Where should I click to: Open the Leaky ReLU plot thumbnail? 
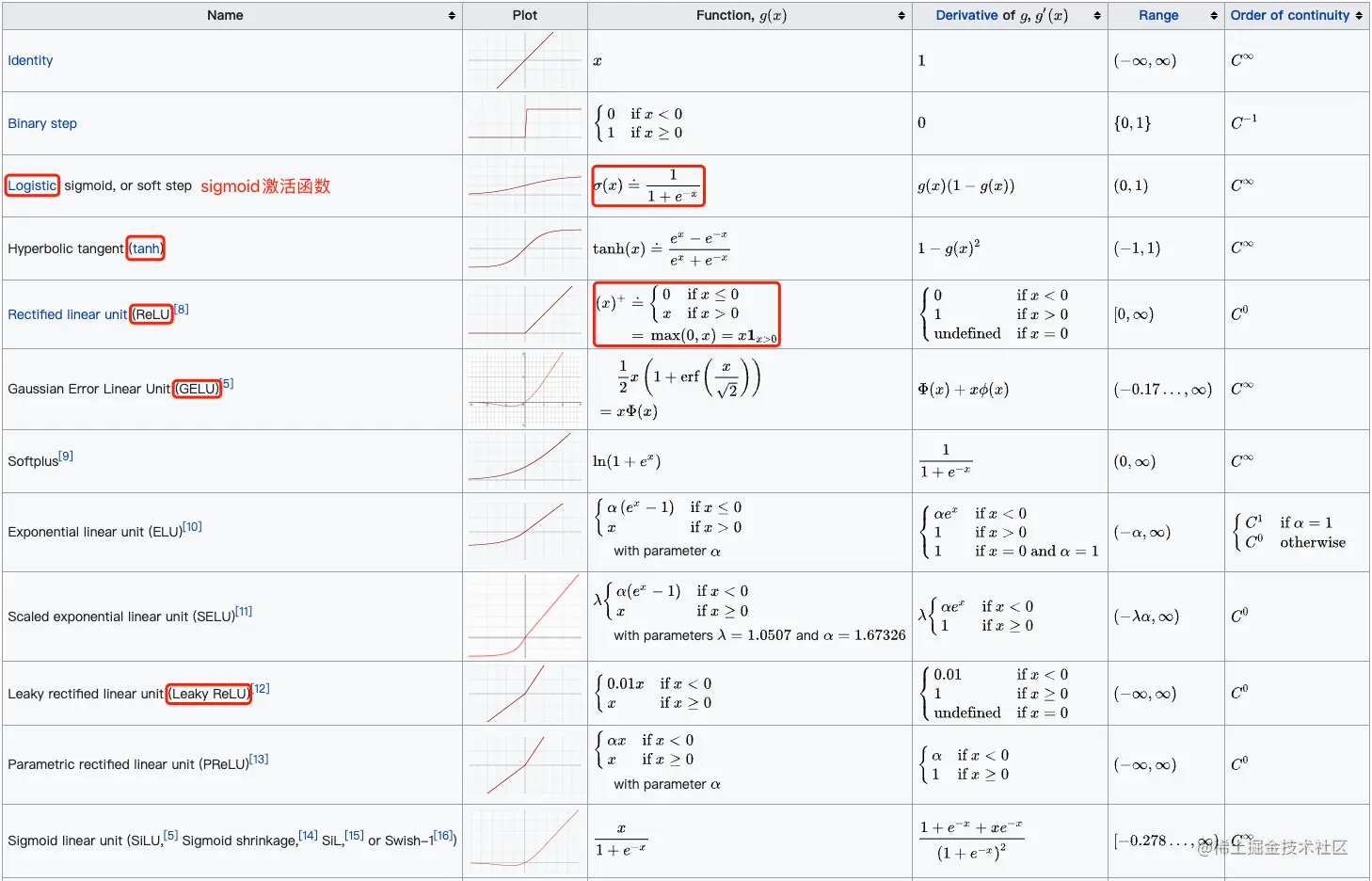(x=525, y=693)
